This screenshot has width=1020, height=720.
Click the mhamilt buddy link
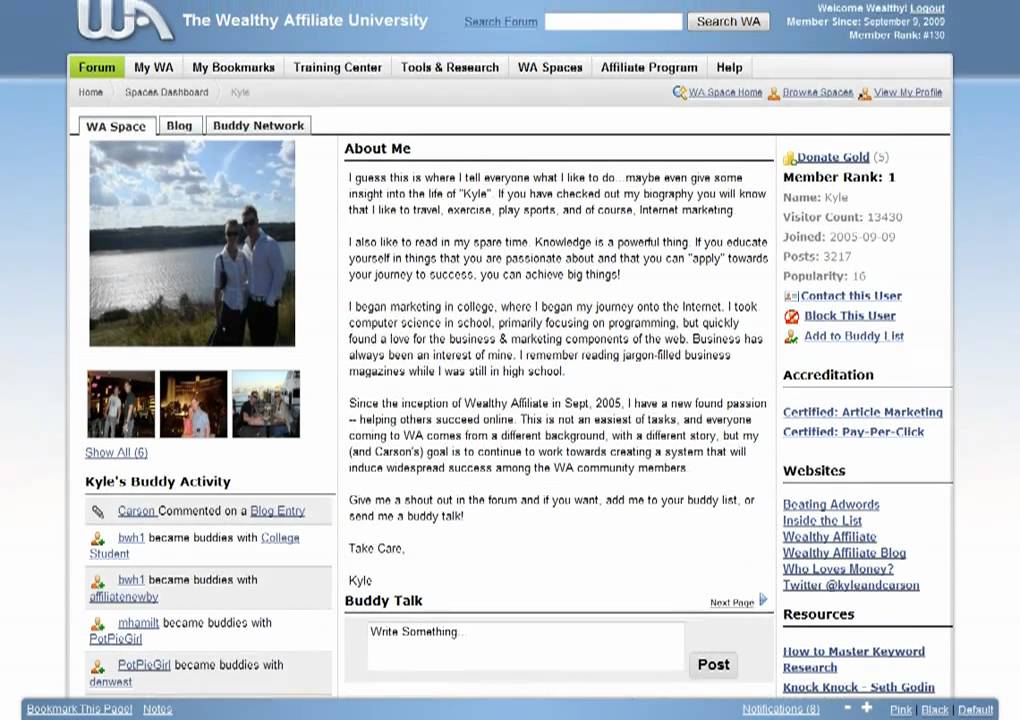139,623
